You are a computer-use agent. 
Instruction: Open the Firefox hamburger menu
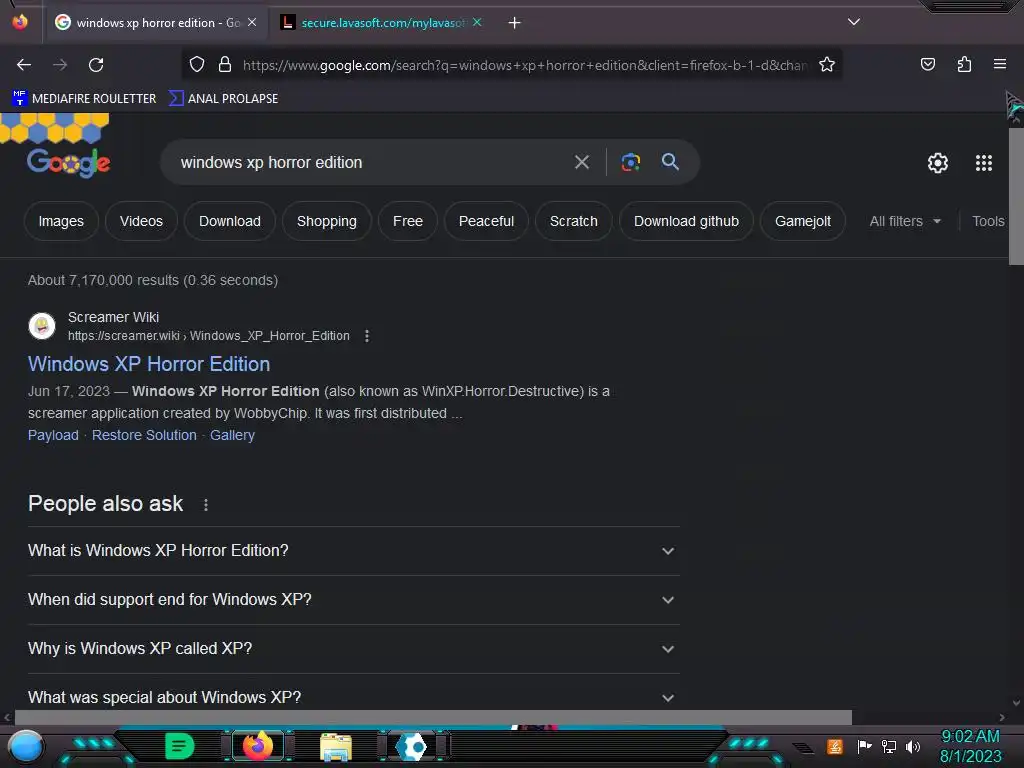[x=1000, y=64]
